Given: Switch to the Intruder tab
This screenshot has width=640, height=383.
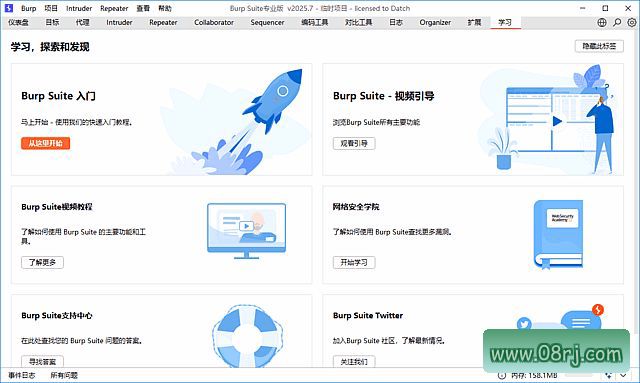Looking at the screenshot, I should (x=119, y=22).
